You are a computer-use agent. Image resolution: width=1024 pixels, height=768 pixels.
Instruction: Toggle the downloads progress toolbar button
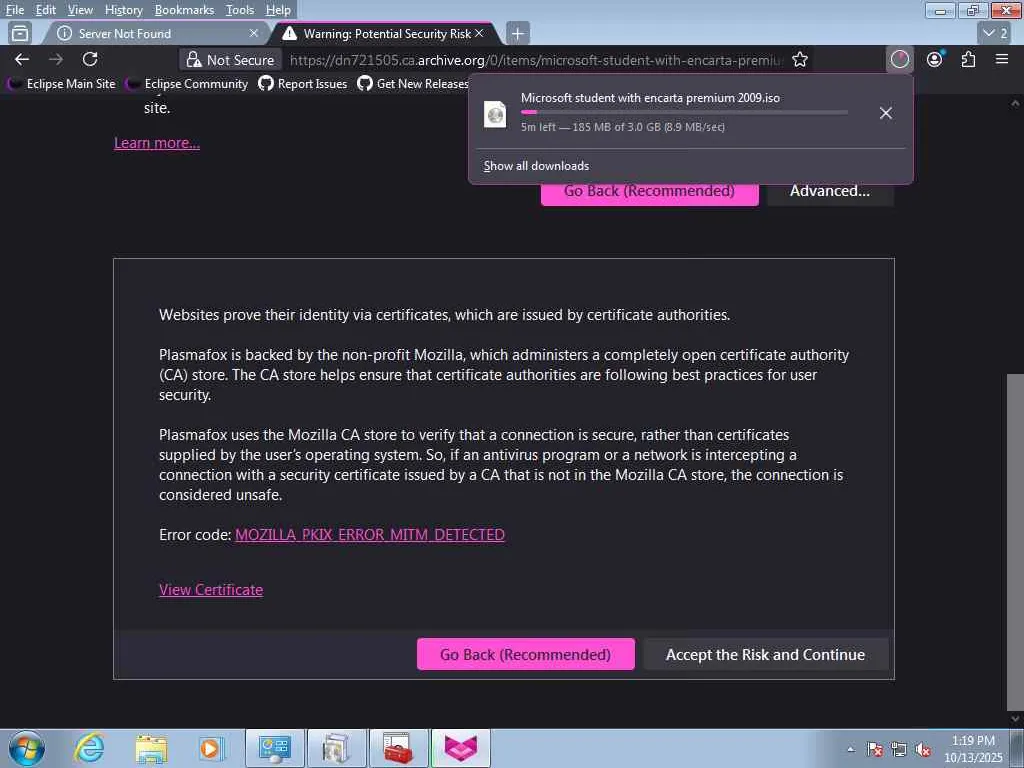899,59
